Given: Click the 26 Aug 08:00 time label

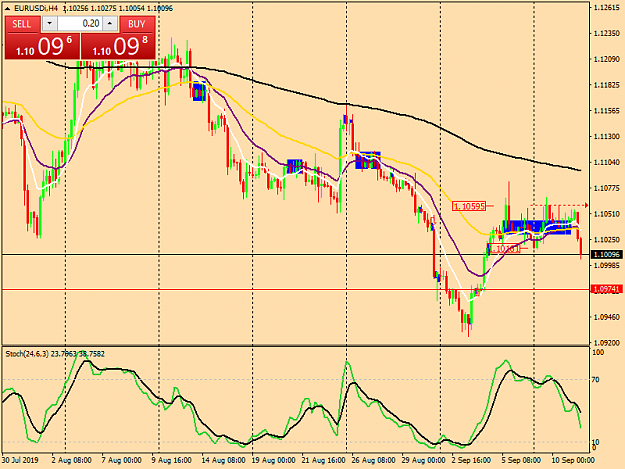Looking at the screenshot, I should click(x=373, y=460).
